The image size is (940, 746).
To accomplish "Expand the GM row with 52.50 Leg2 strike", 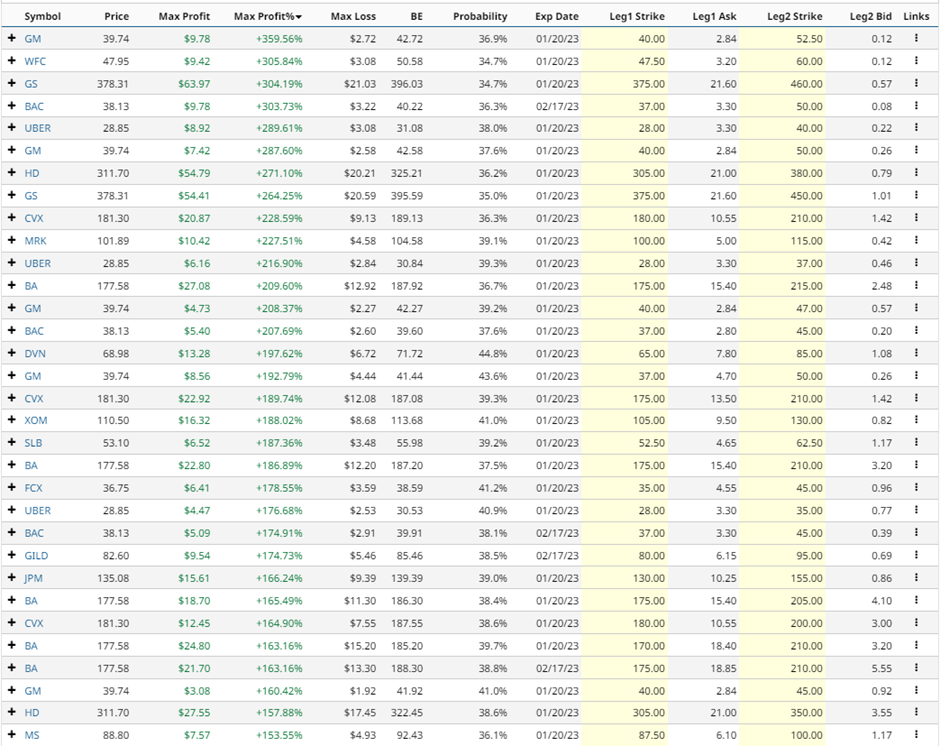I will click(x=11, y=38).
